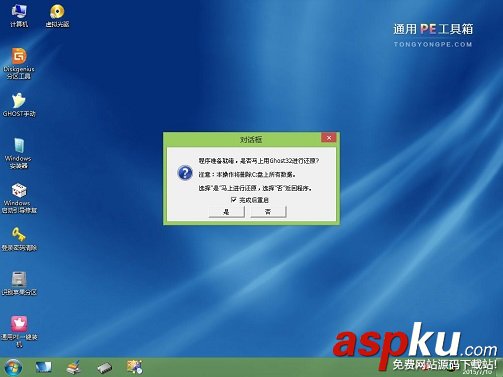
Task: Click the picture tool taskbar icon
Action: click(x=135, y=367)
